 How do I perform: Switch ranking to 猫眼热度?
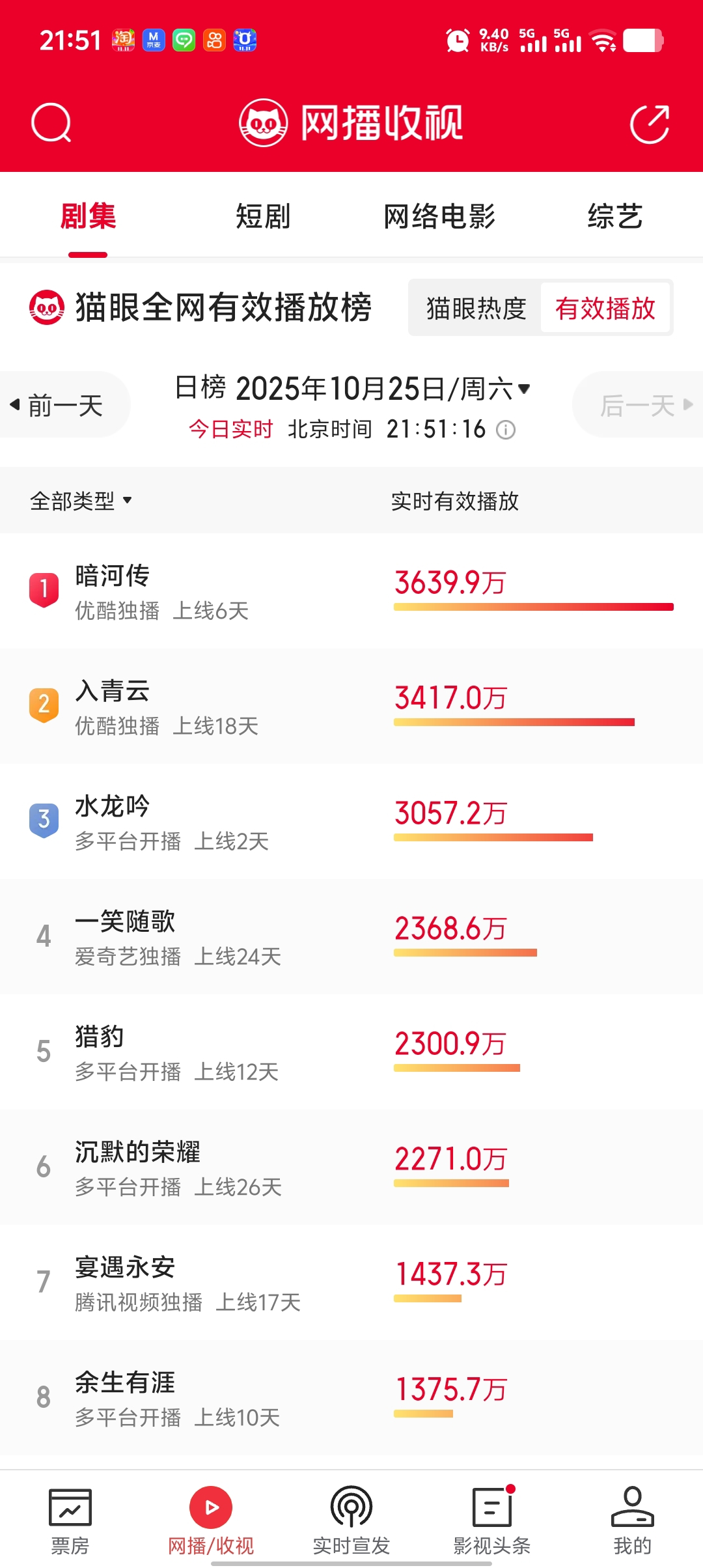click(x=476, y=308)
